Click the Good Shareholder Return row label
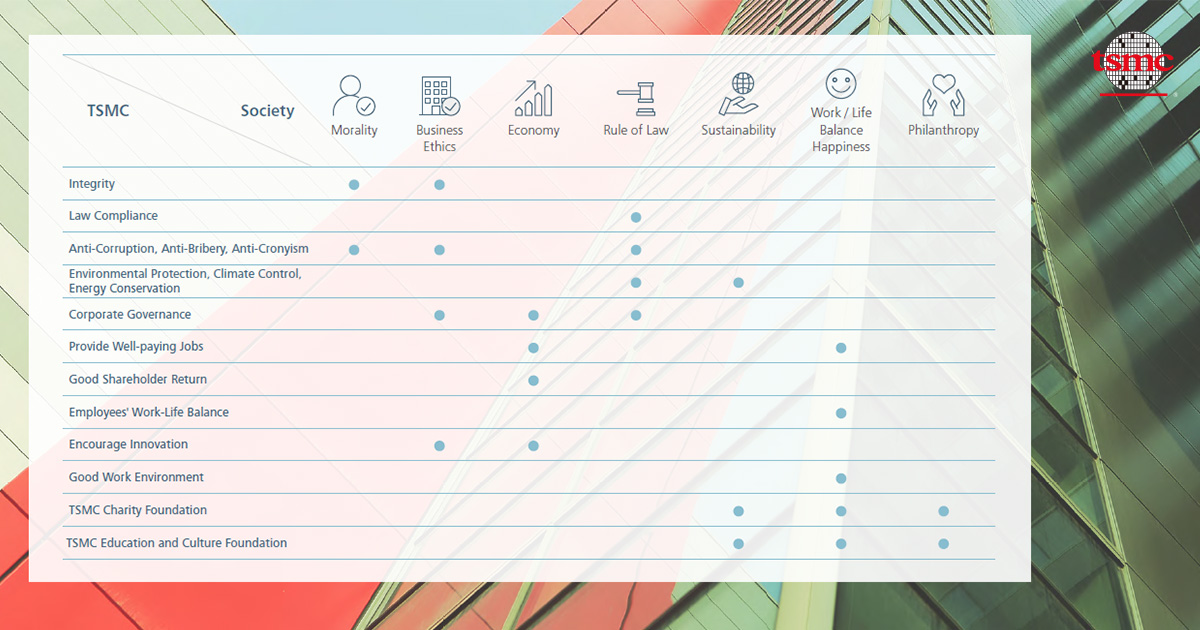The image size is (1200, 630). (138, 379)
